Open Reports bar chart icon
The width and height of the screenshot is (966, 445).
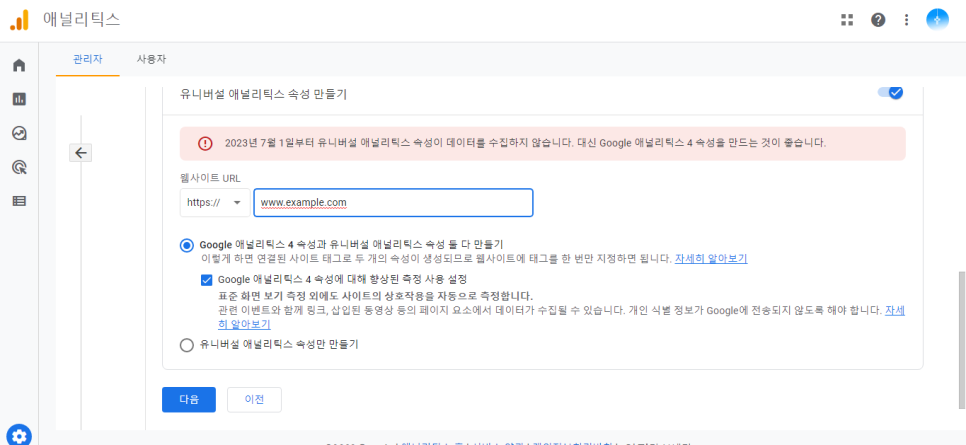(x=19, y=99)
